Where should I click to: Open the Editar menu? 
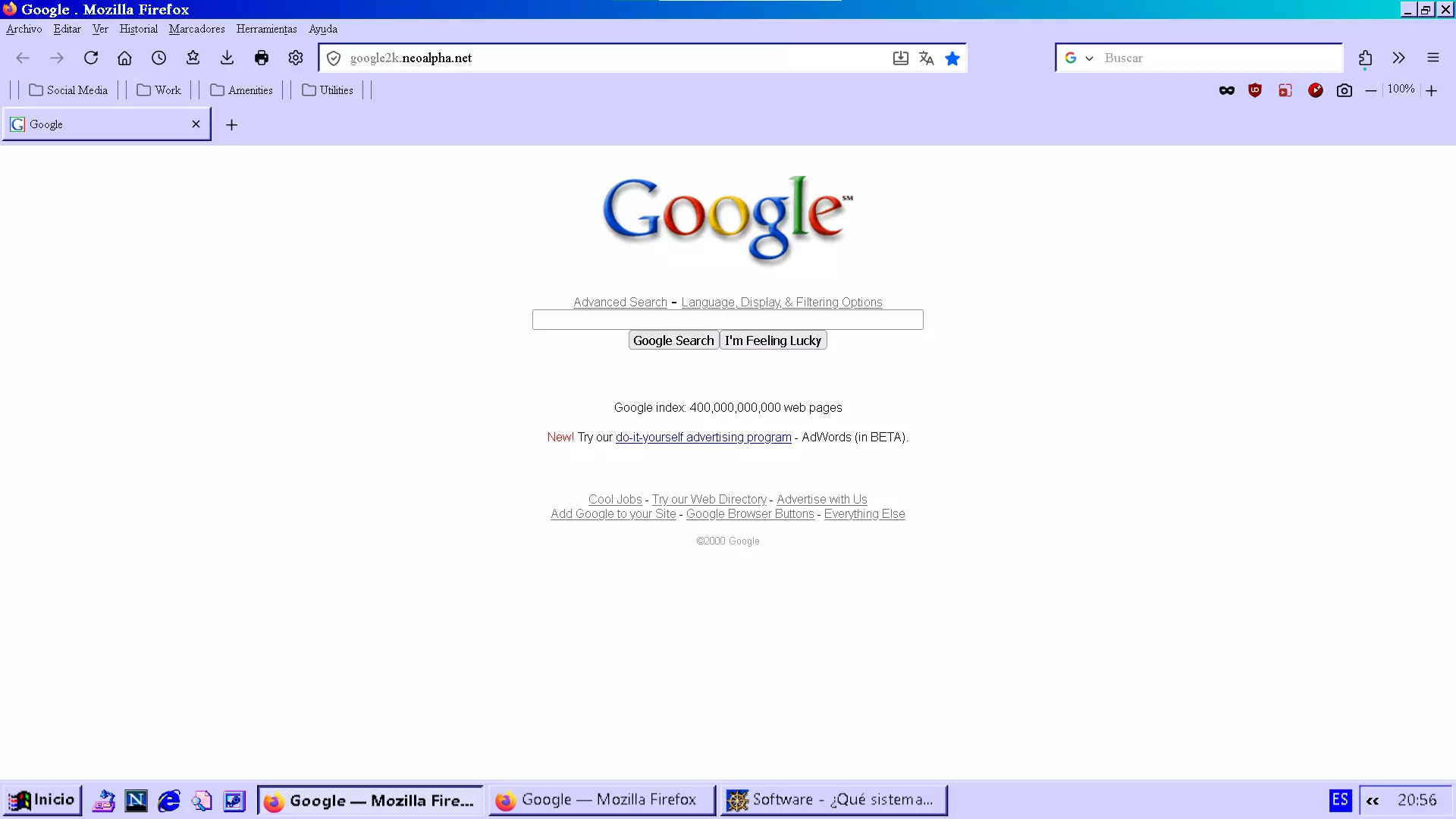click(x=67, y=29)
